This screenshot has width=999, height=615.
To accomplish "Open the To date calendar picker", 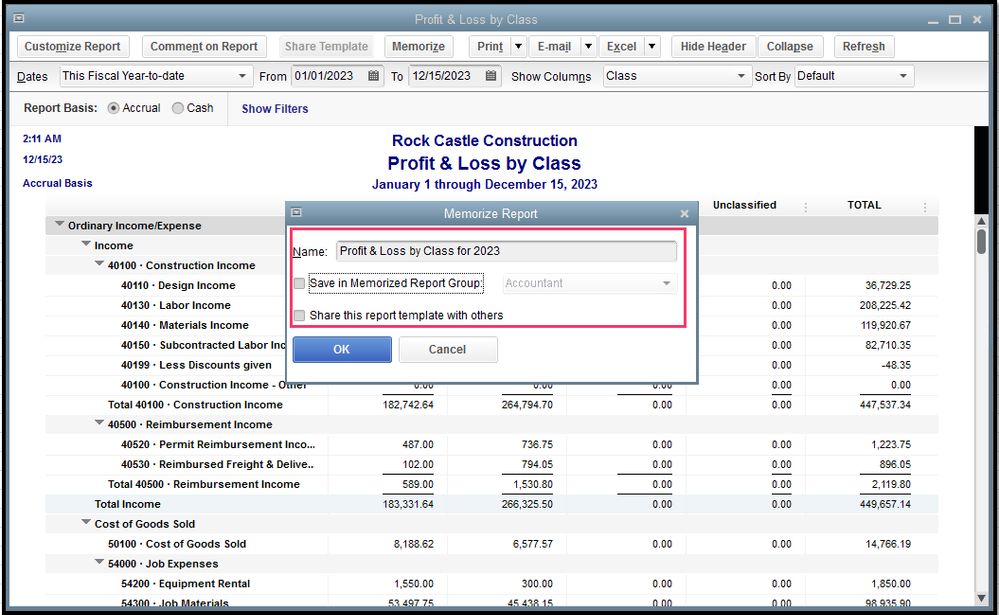I will 491,76.
